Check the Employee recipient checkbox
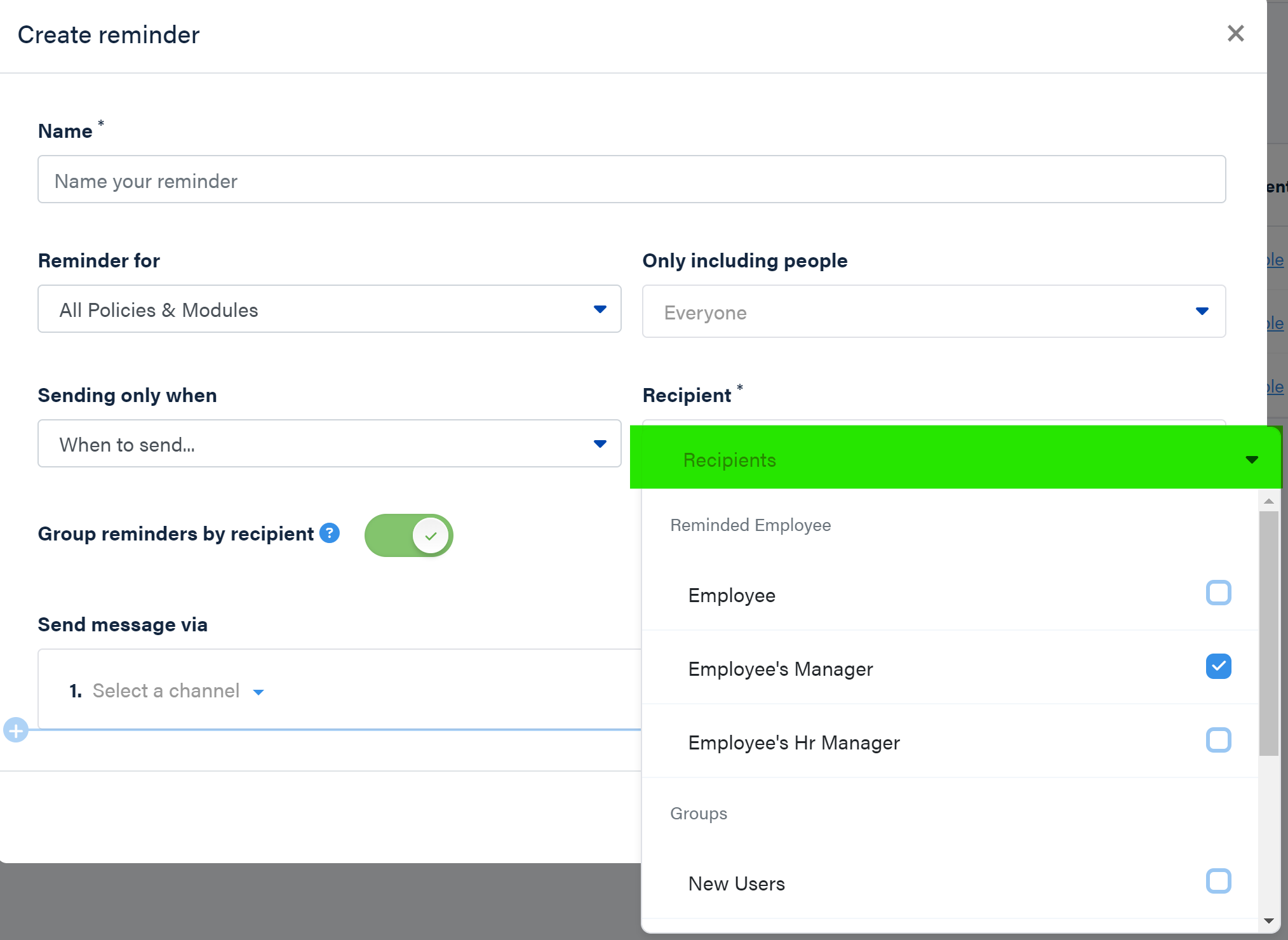The image size is (1288, 940). click(1218, 593)
